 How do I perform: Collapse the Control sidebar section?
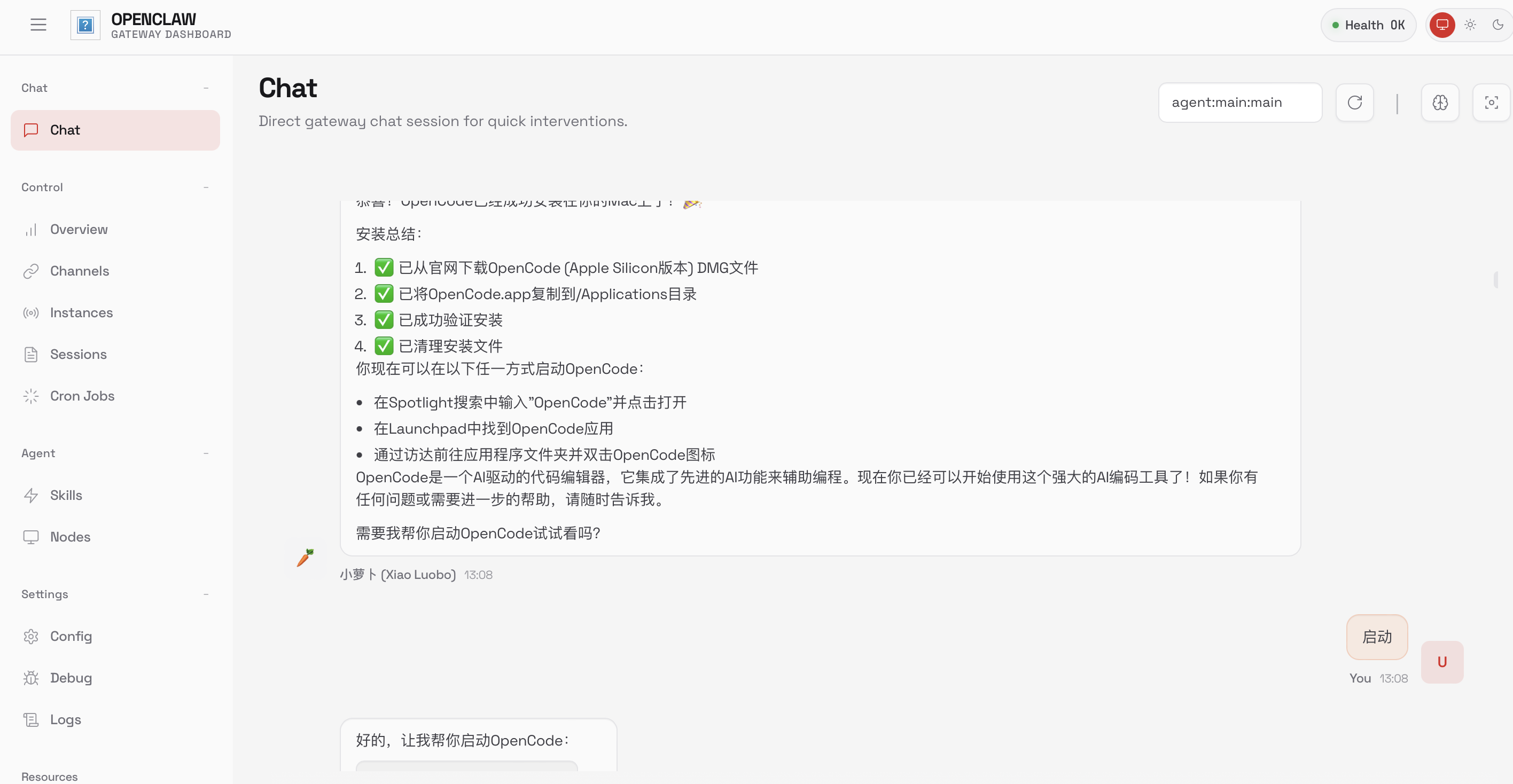click(x=206, y=187)
